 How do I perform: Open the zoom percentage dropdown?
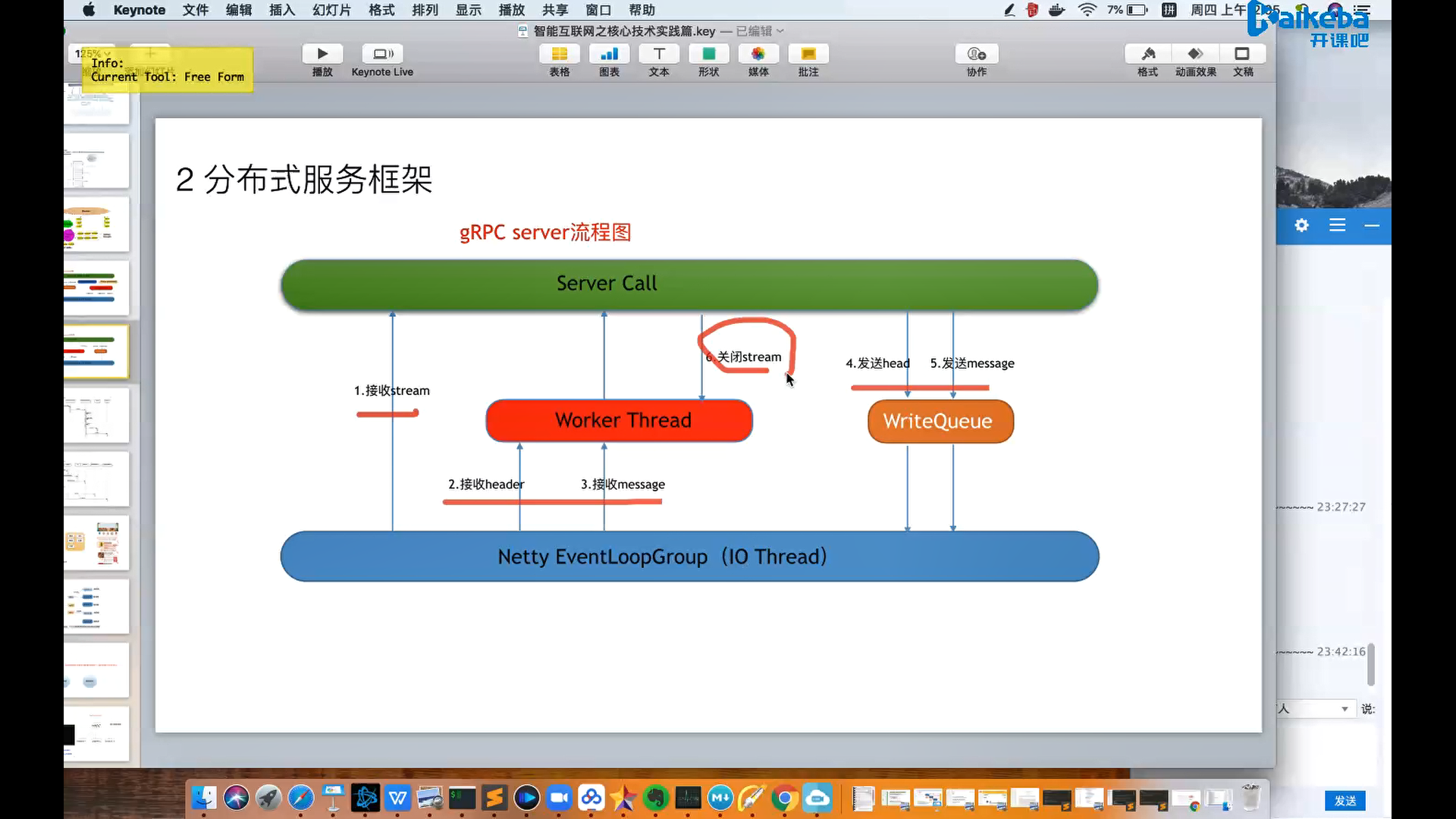[x=93, y=54]
